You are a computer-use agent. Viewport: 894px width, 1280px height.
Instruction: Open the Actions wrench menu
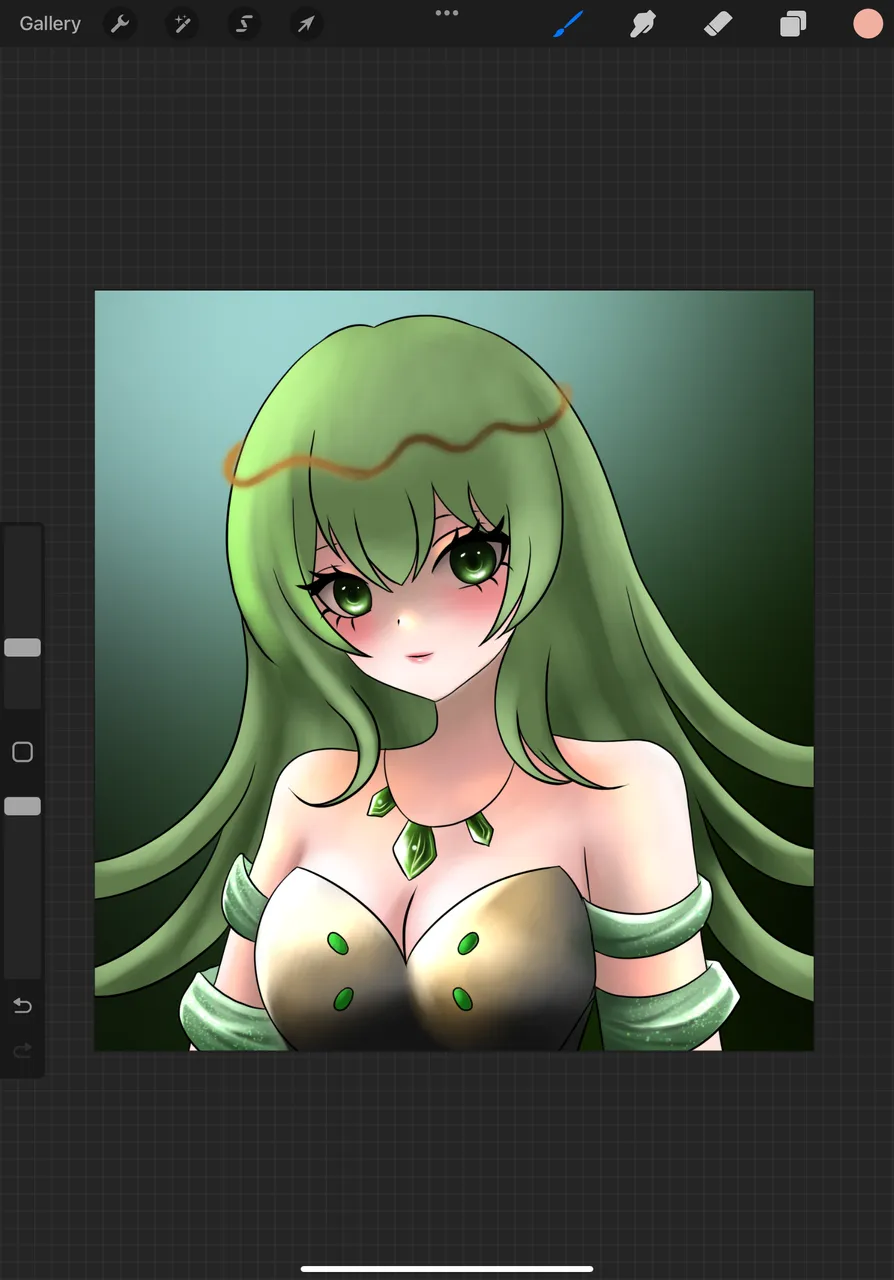pos(120,24)
